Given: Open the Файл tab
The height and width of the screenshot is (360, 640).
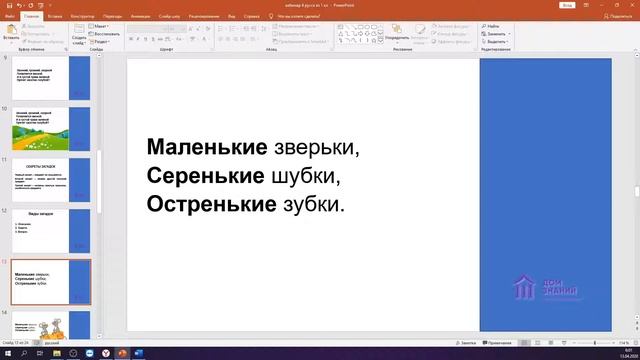Looking at the screenshot, I should pyautogui.click(x=9, y=16).
